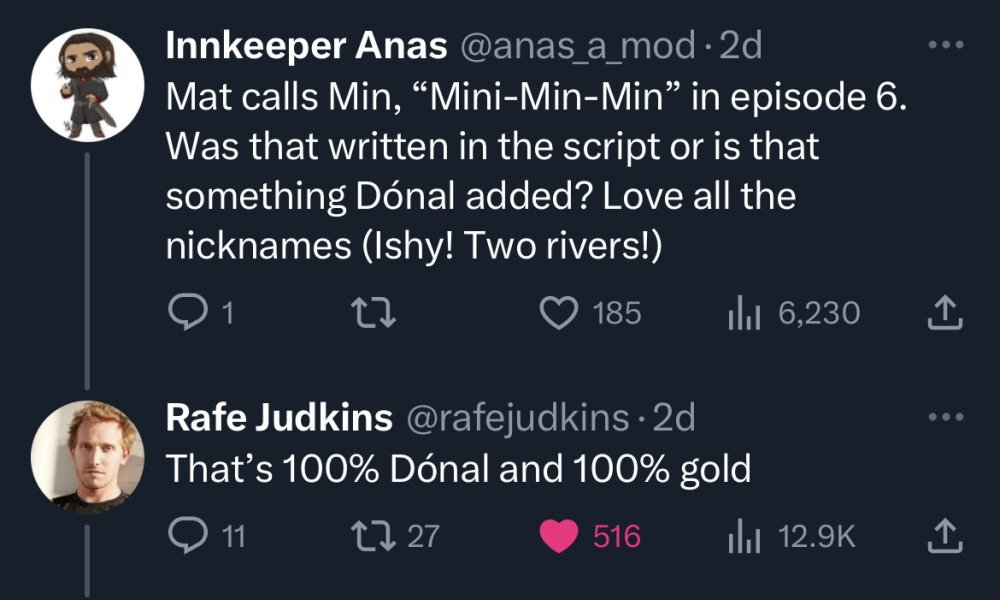Open Innkeeper Anas's profile picture
This screenshot has height=600, width=1000.
point(88,85)
